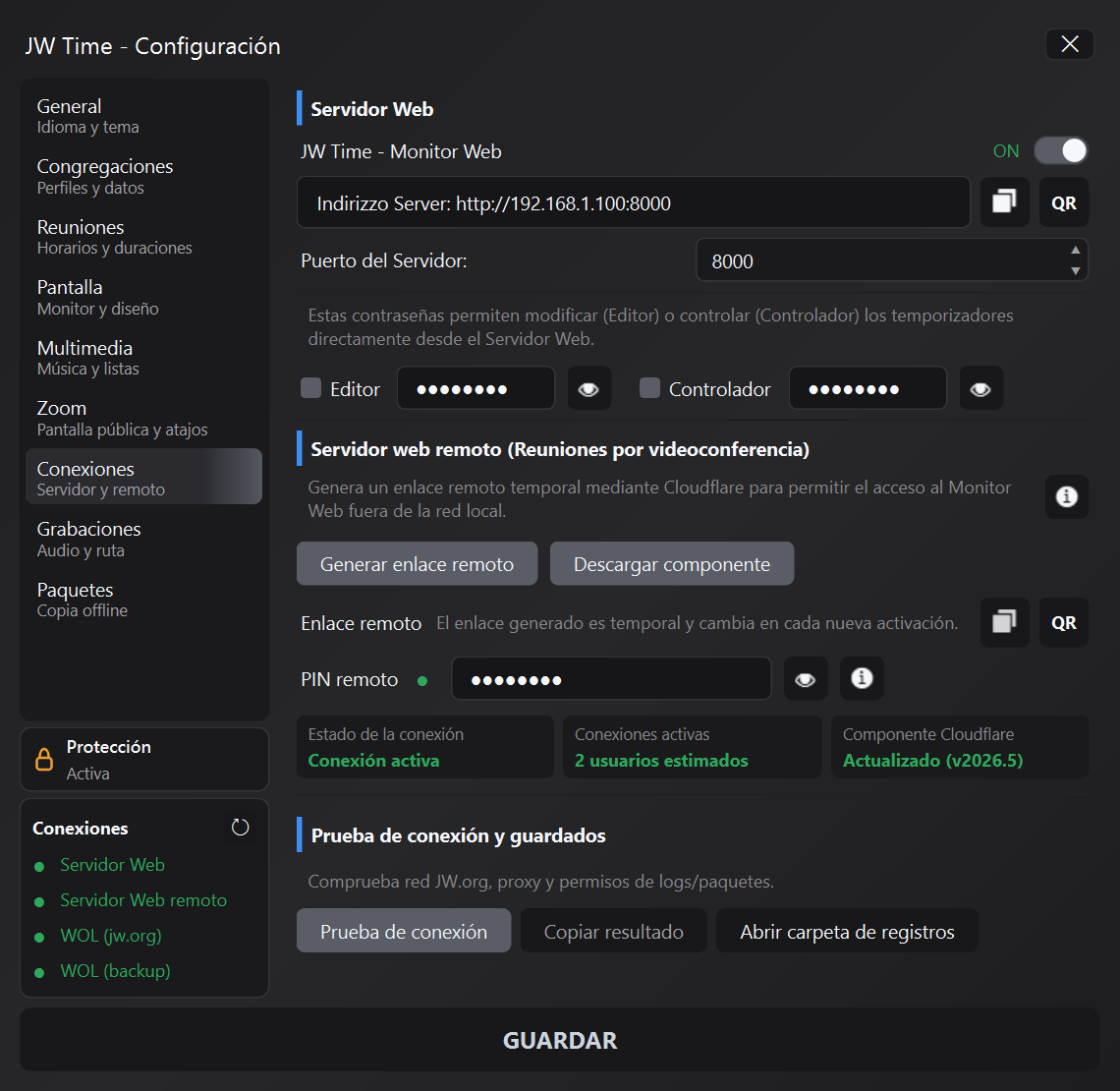Click 'Actualizado (v2026.5)' text

[933, 760]
